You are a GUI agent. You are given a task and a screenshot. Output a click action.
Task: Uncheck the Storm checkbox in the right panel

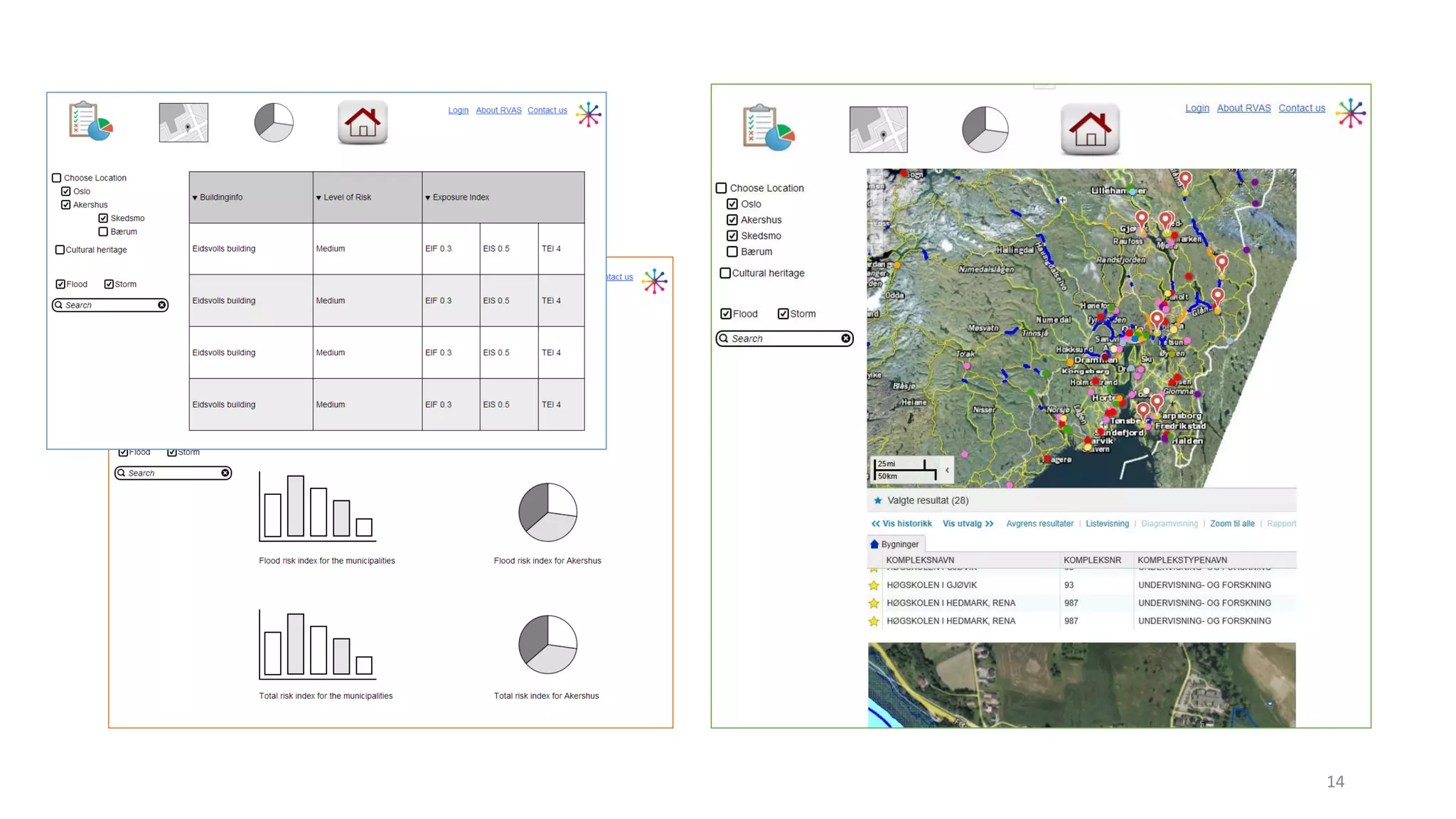click(783, 314)
